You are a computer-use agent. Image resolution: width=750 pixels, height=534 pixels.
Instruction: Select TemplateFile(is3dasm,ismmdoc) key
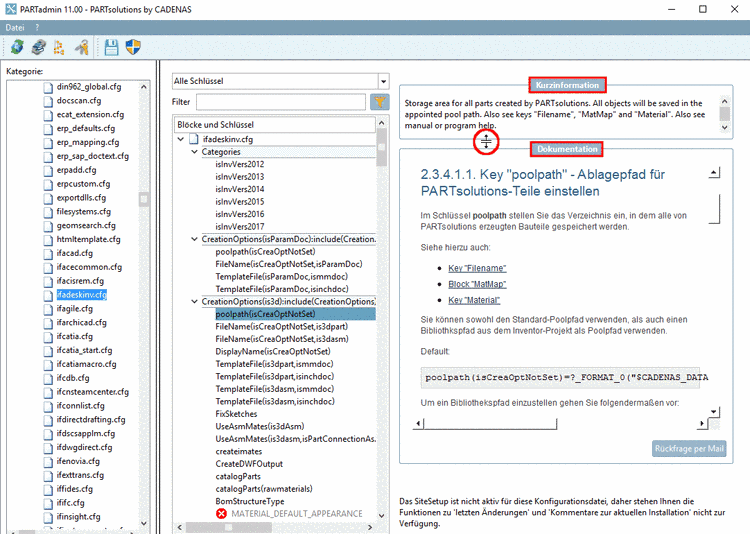click(x=275, y=389)
